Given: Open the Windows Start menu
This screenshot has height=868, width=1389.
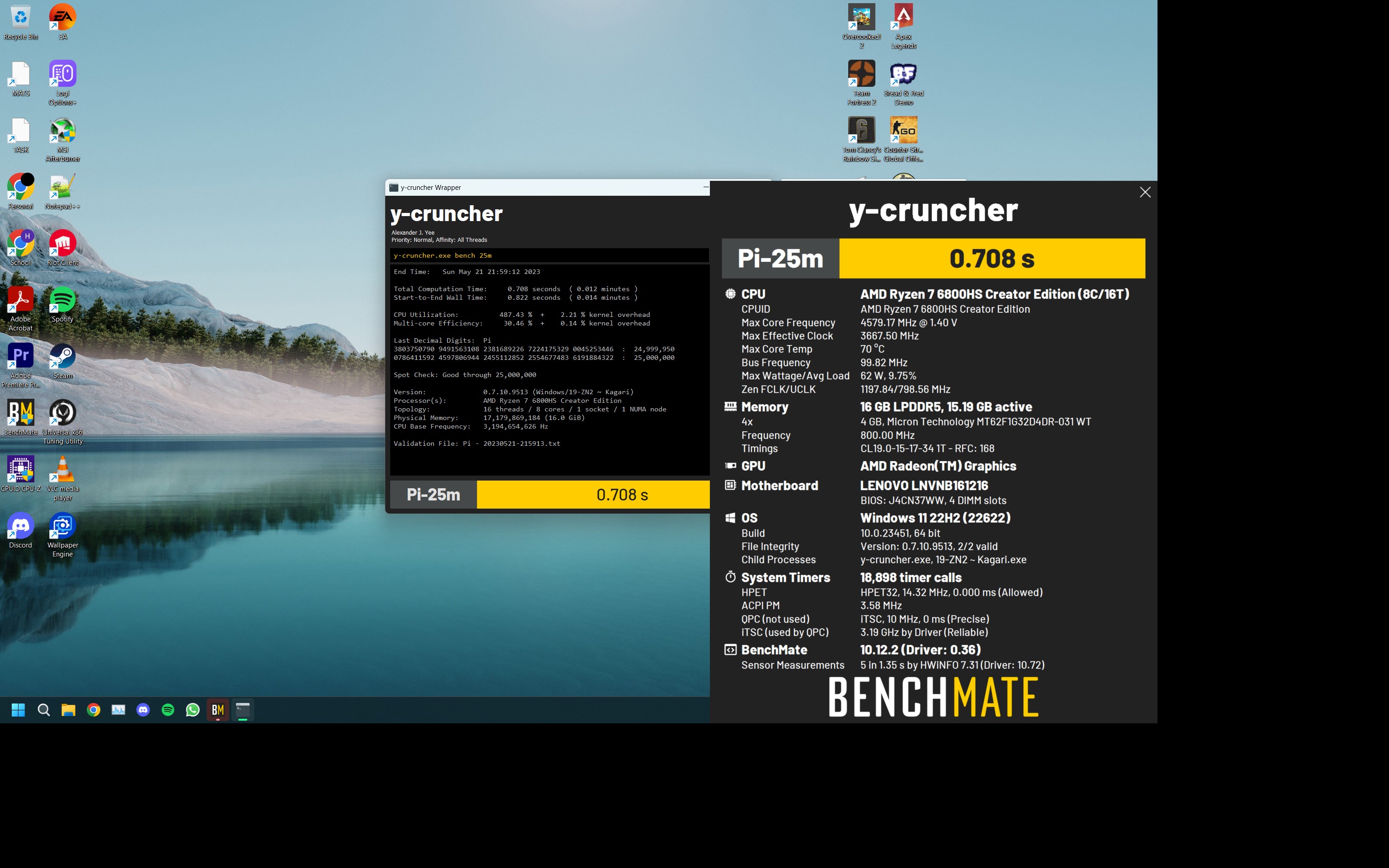Looking at the screenshot, I should [19, 710].
